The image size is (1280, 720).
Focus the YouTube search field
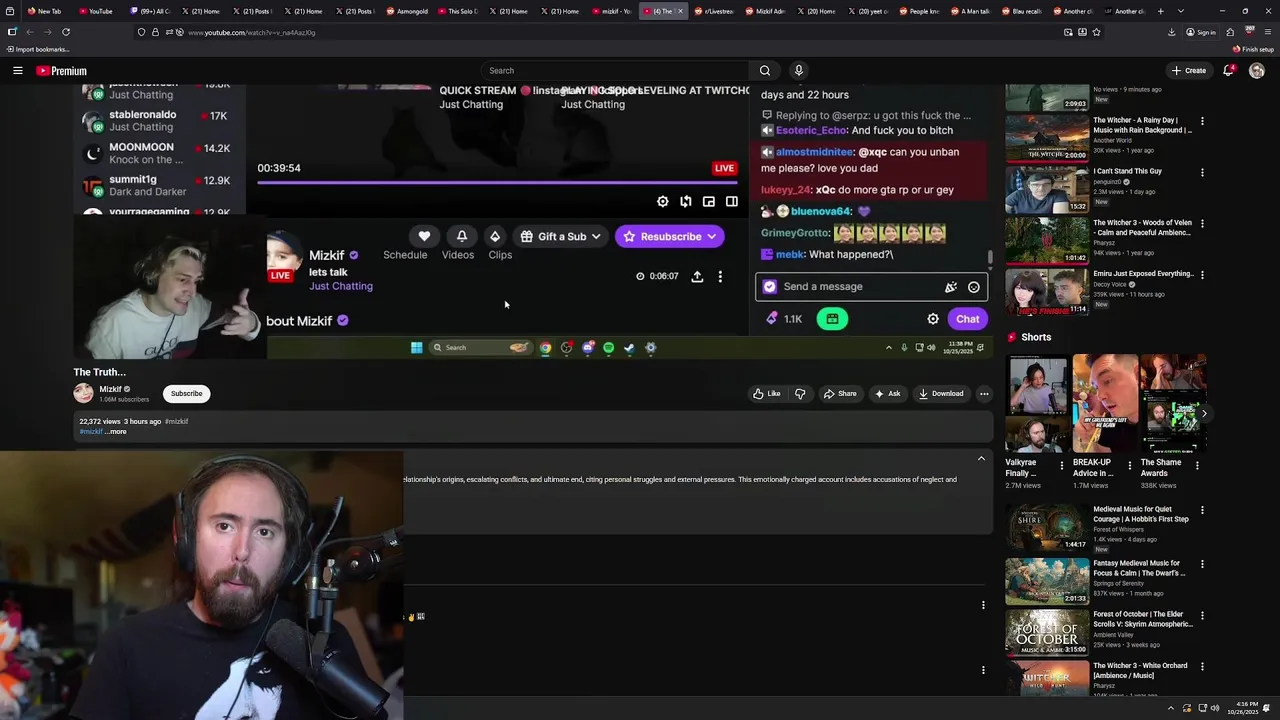615,71
